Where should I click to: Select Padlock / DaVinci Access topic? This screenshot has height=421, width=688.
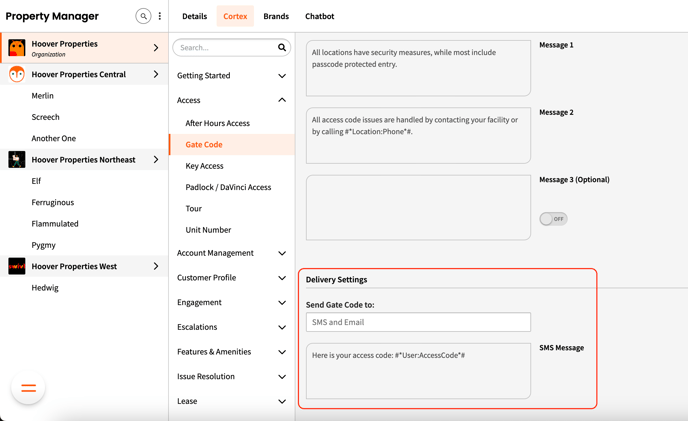(228, 187)
